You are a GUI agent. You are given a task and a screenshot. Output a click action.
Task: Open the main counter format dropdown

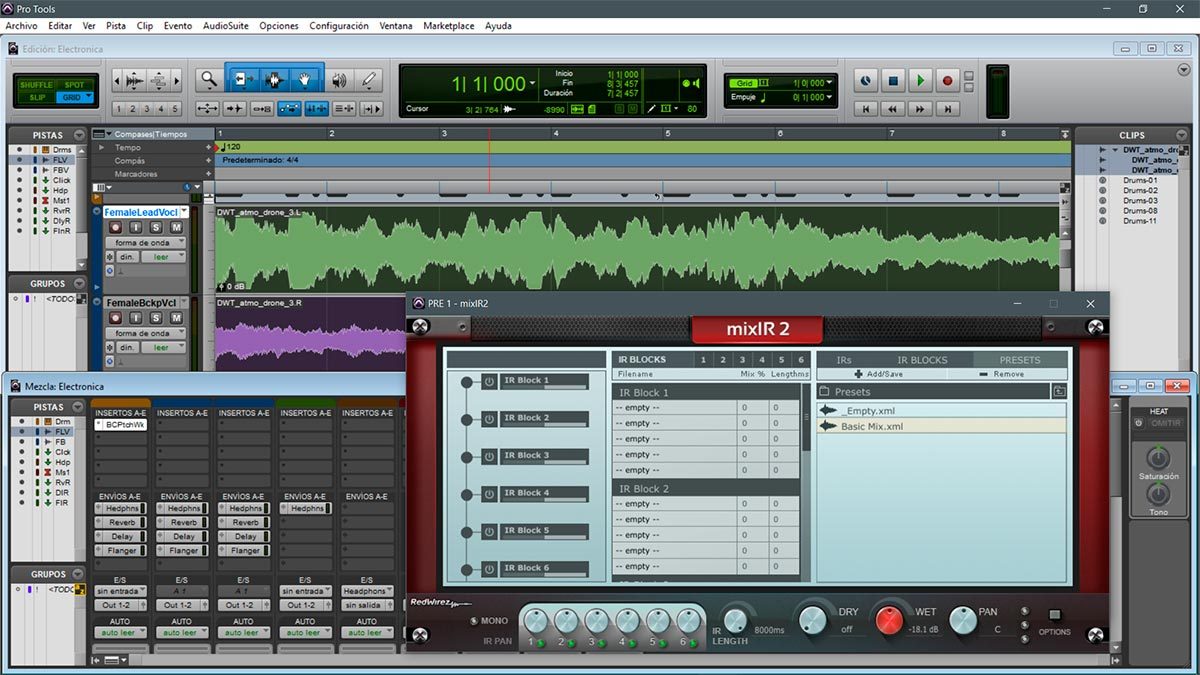(x=533, y=84)
